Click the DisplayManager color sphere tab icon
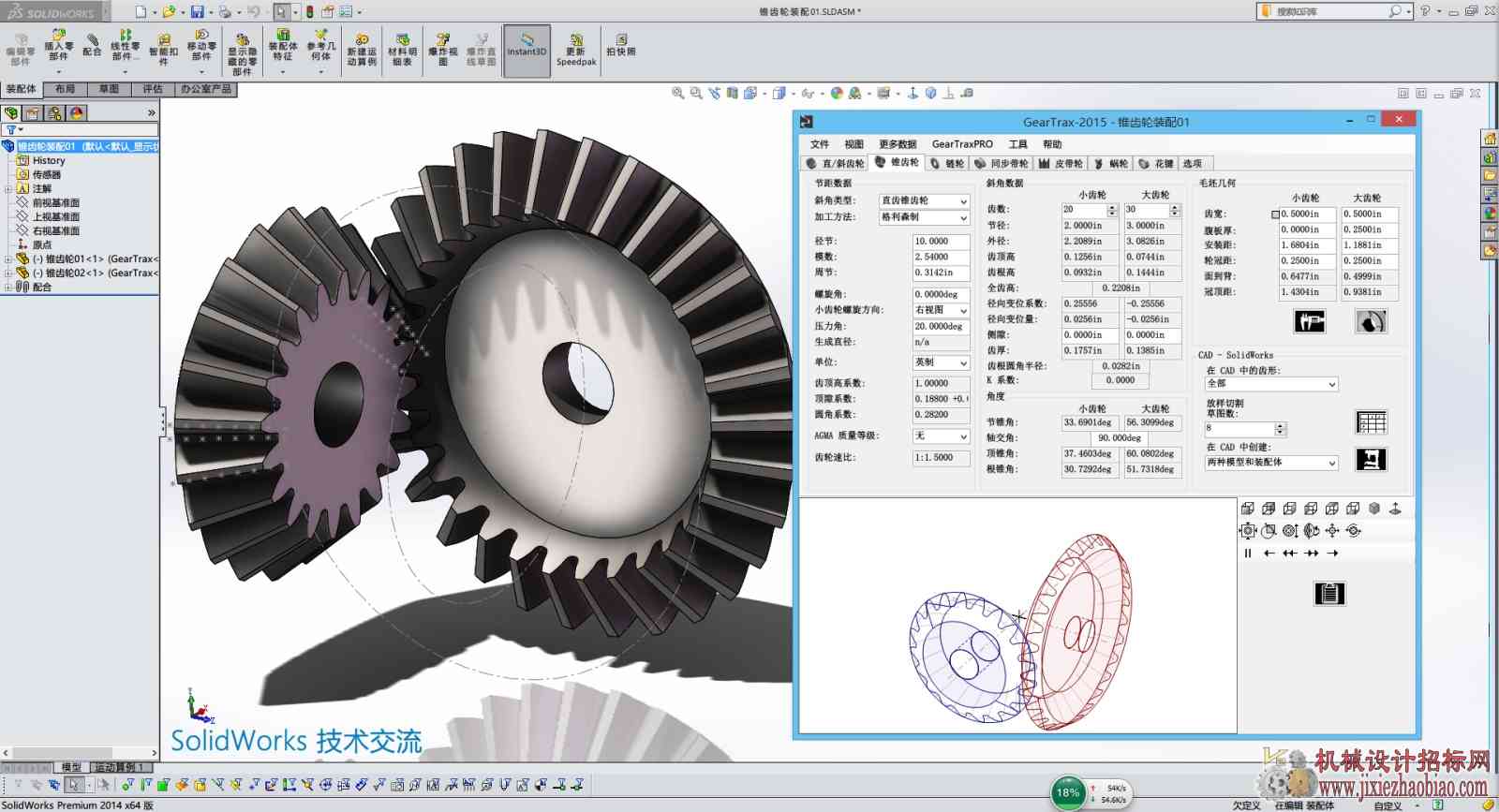The image size is (1499, 812). pos(77,113)
